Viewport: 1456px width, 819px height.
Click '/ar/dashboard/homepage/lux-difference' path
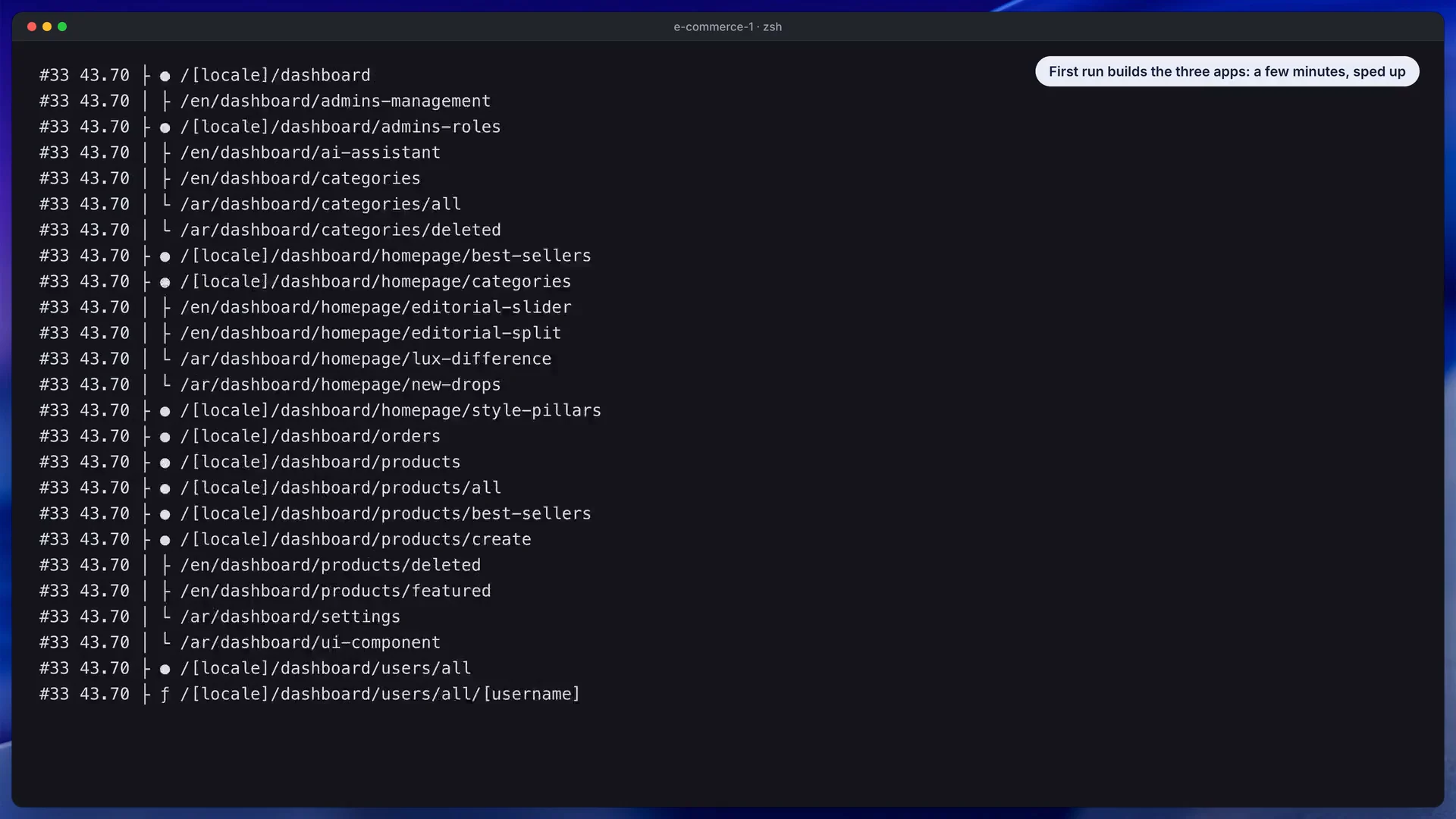(x=366, y=359)
